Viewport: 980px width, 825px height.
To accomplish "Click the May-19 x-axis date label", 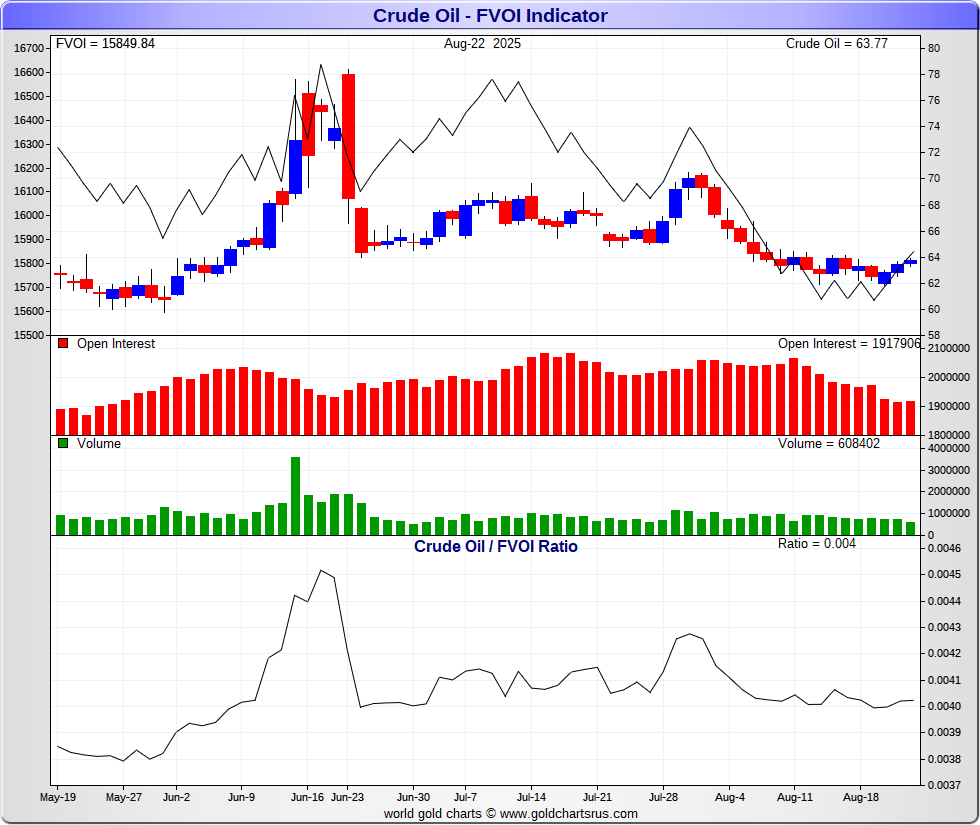I will click(x=58, y=798).
